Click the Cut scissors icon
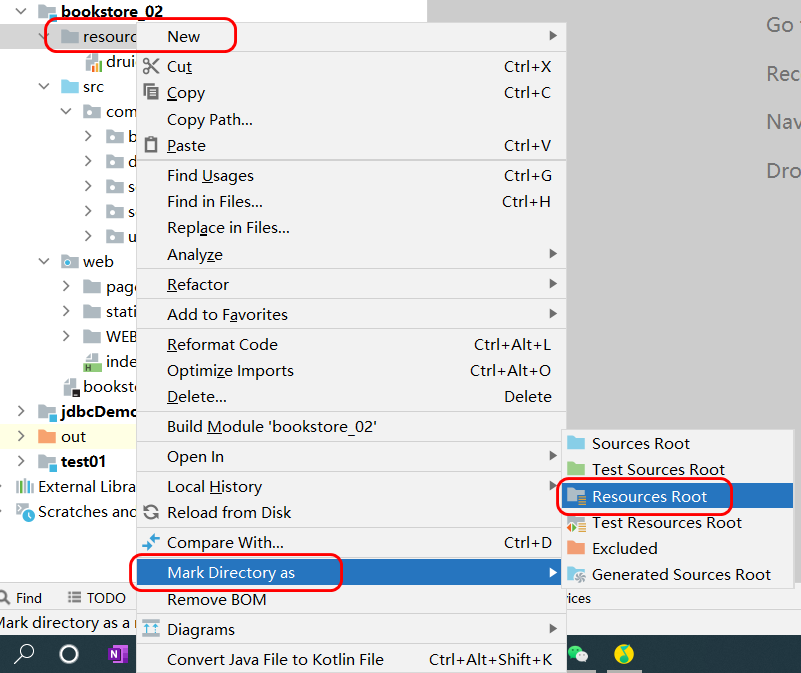801x673 pixels. coord(151,66)
